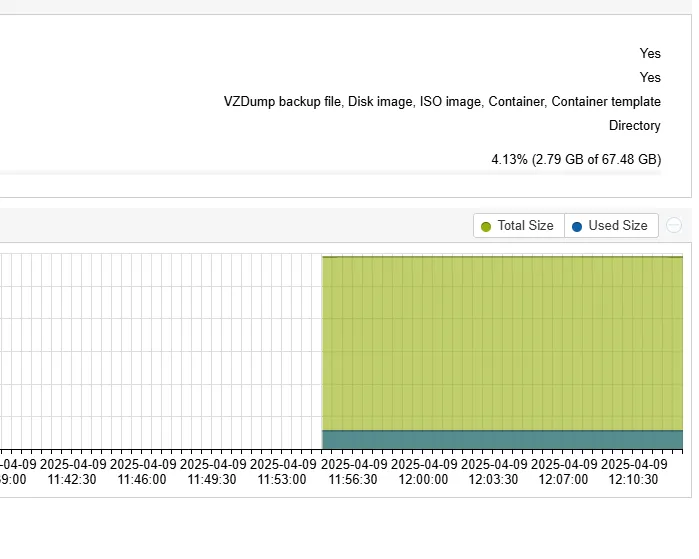Click the VZDump backup file content list

click(x=442, y=102)
